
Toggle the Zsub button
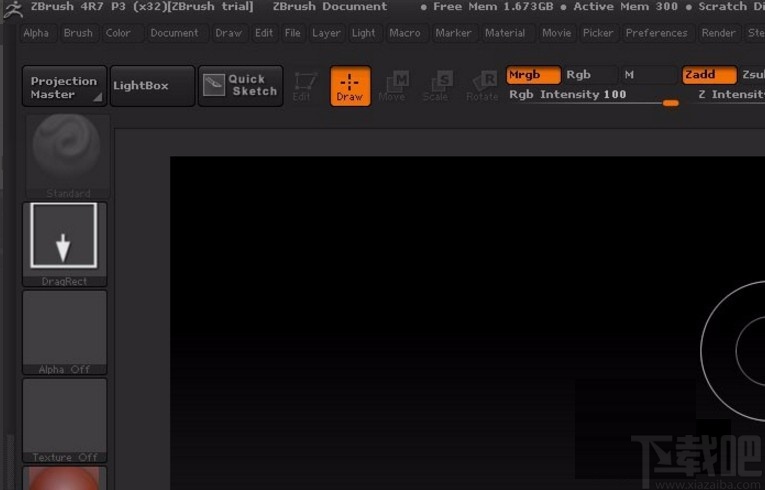[752, 75]
